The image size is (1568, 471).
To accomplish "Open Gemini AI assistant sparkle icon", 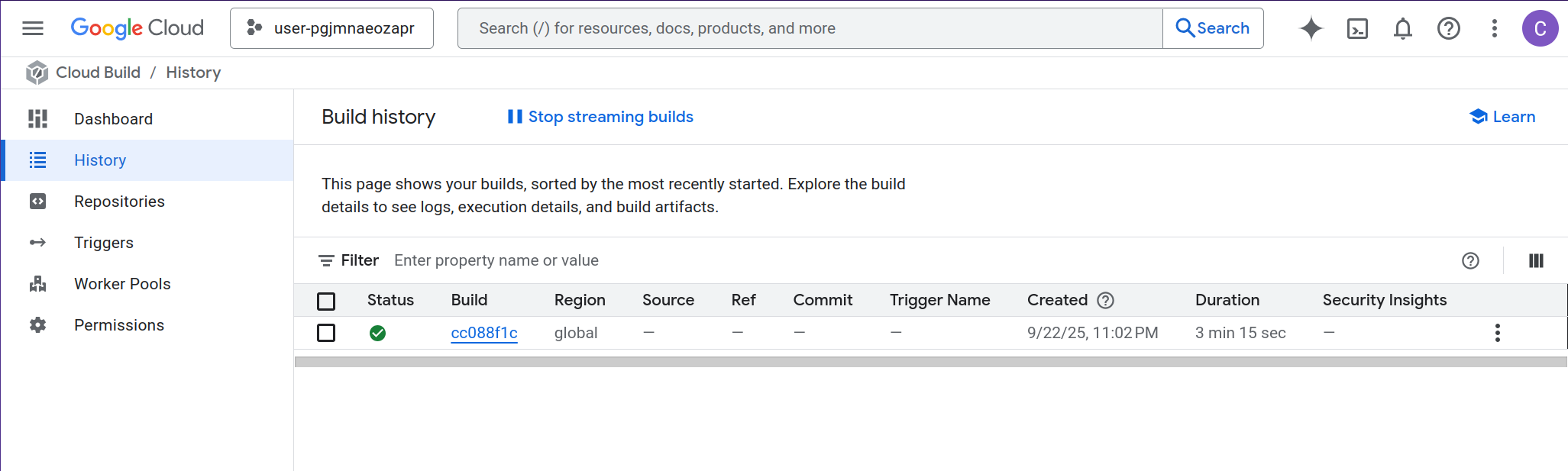I will (1311, 28).
